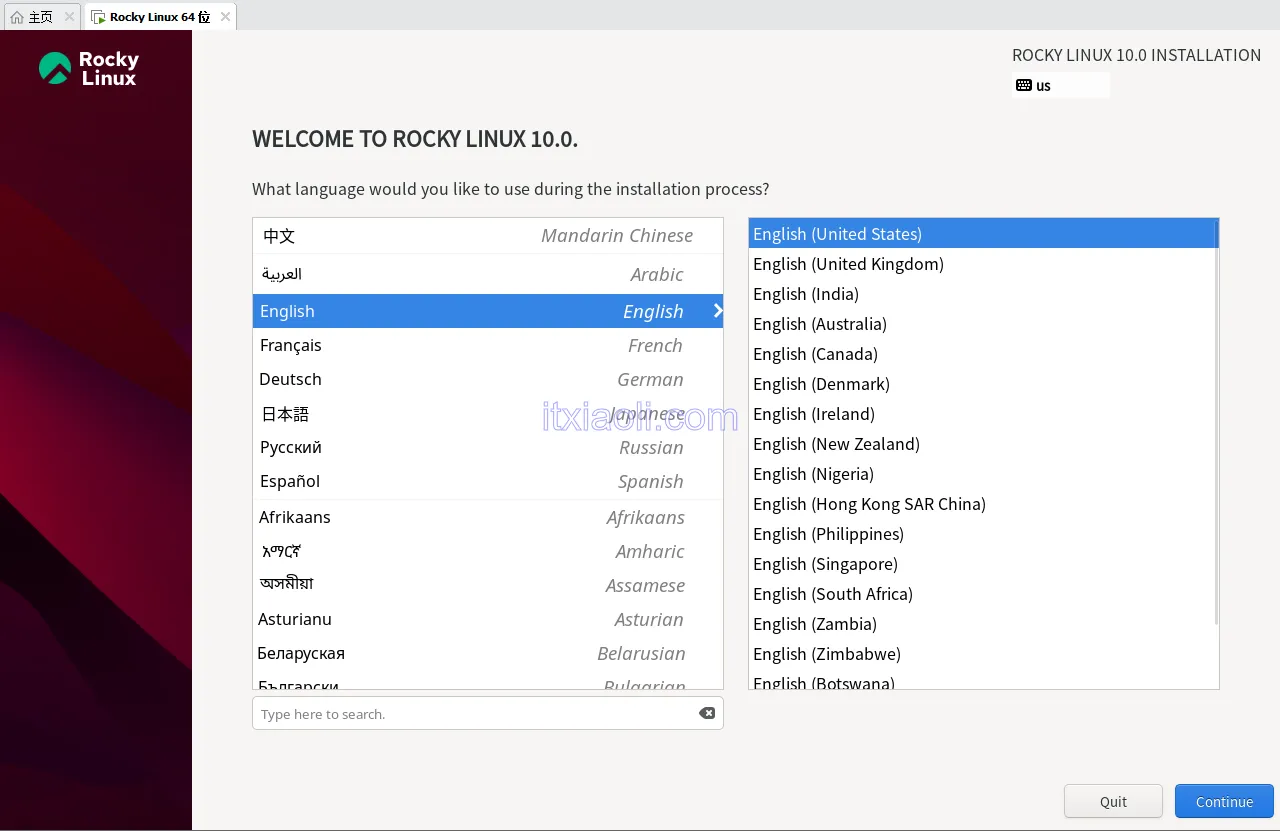
Task: Select Afrikaans in the language list
Action: tap(488, 517)
